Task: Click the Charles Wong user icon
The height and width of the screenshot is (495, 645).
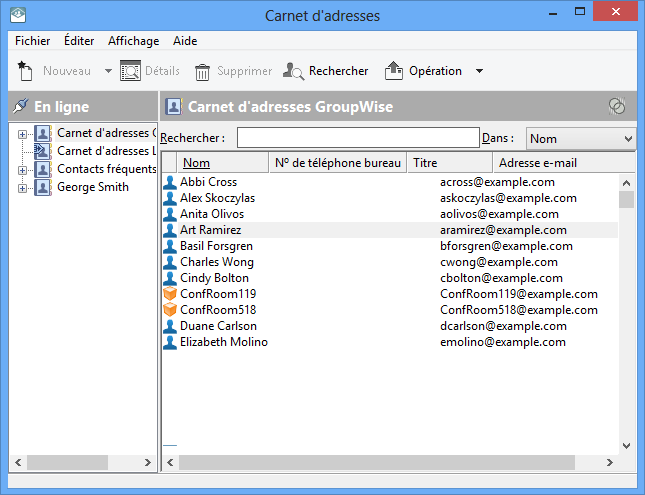Action: tap(170, 263)
